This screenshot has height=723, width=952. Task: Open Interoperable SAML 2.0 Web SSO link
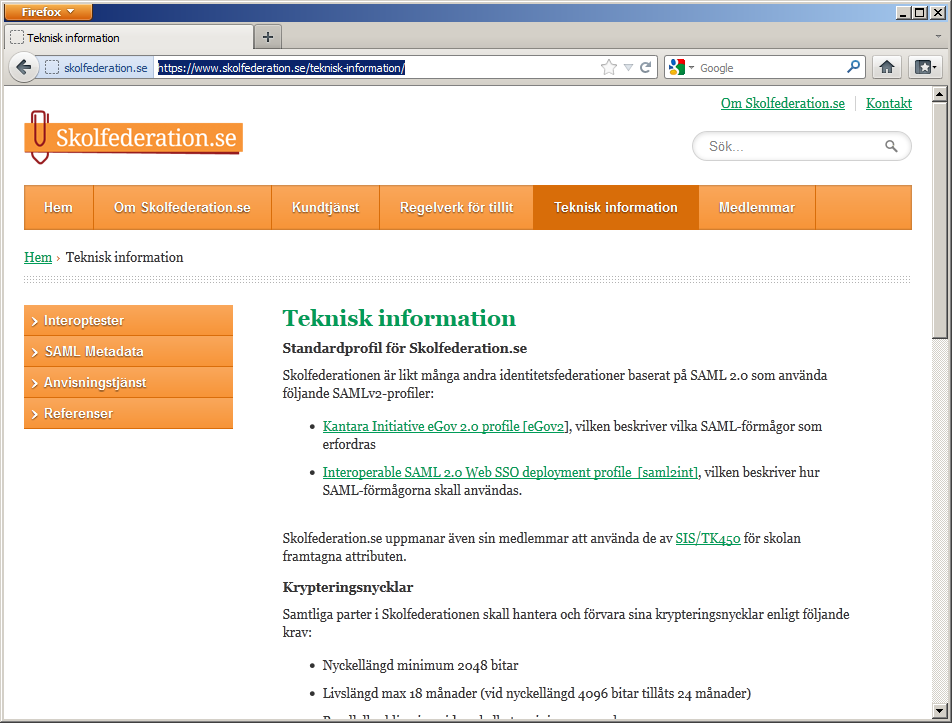pyautogui.click(x=511, y=472)
